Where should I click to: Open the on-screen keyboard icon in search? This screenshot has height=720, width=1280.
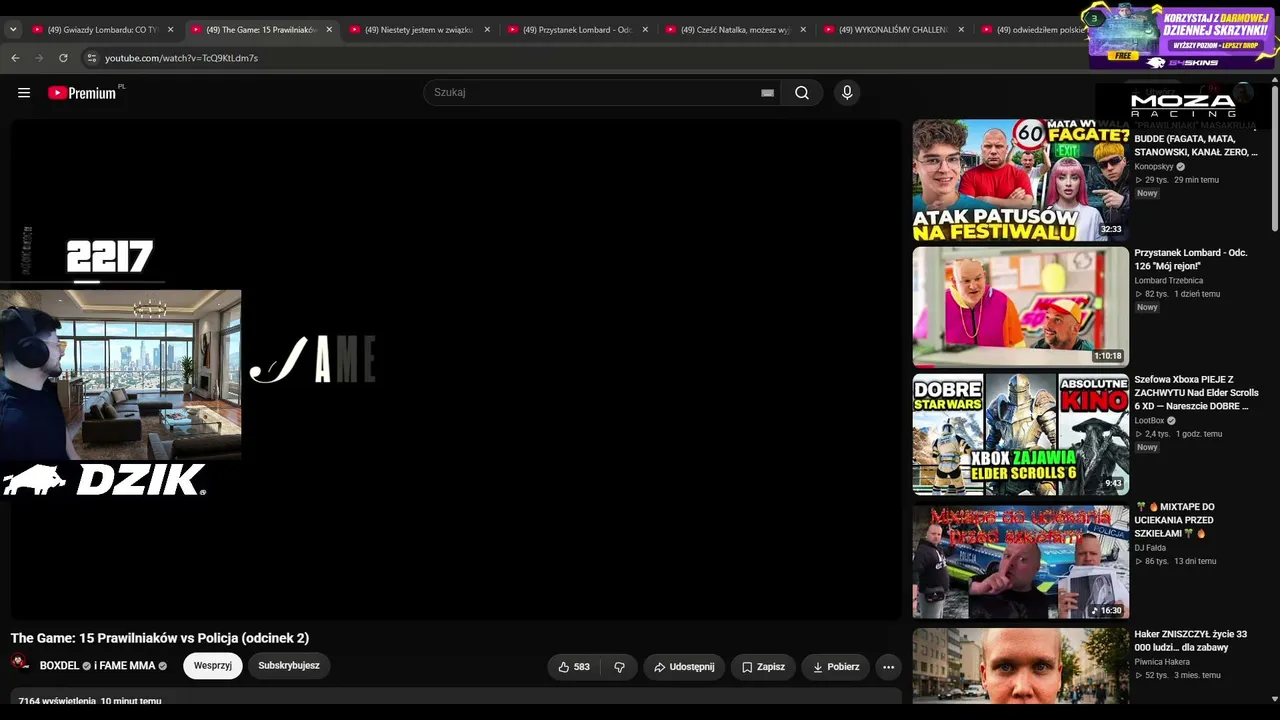point(767,93)
